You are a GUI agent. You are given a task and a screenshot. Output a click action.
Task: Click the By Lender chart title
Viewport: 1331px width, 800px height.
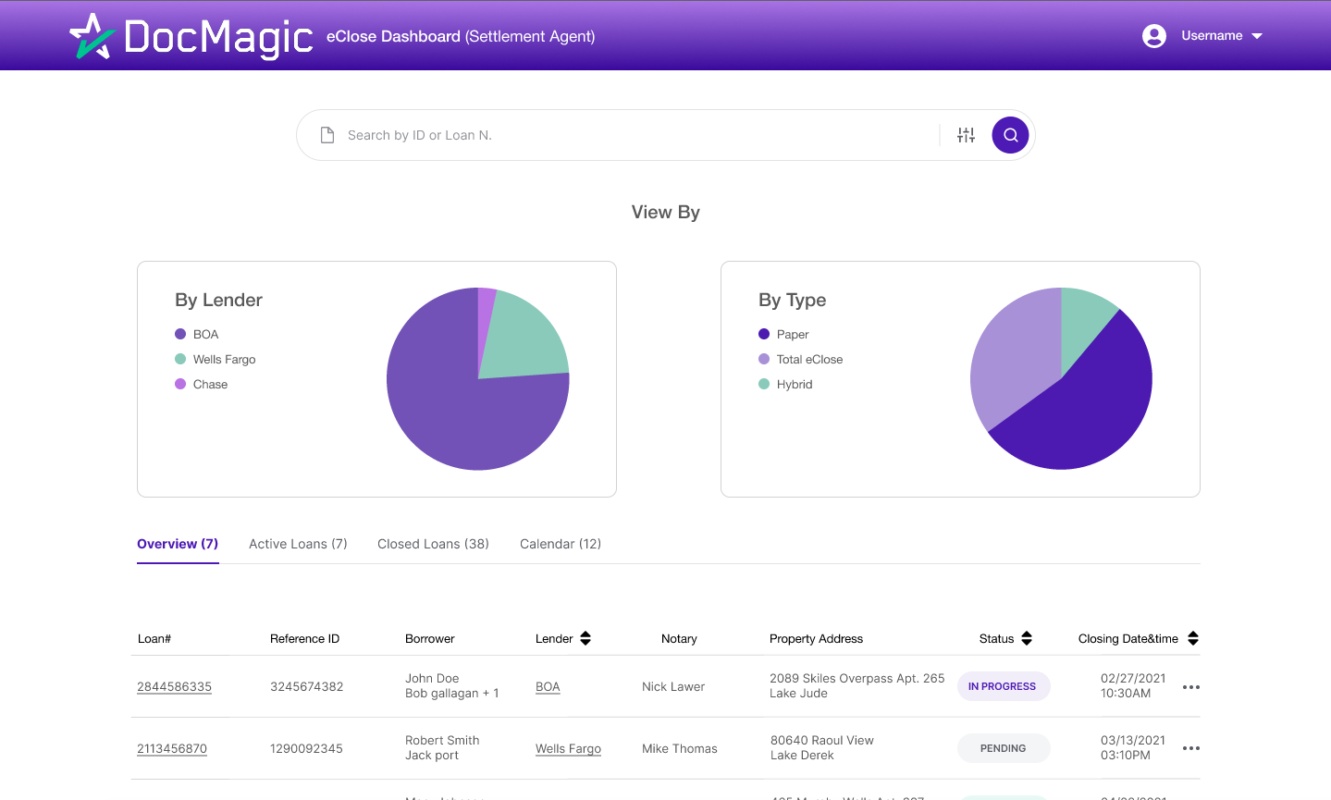click(219, 300)
